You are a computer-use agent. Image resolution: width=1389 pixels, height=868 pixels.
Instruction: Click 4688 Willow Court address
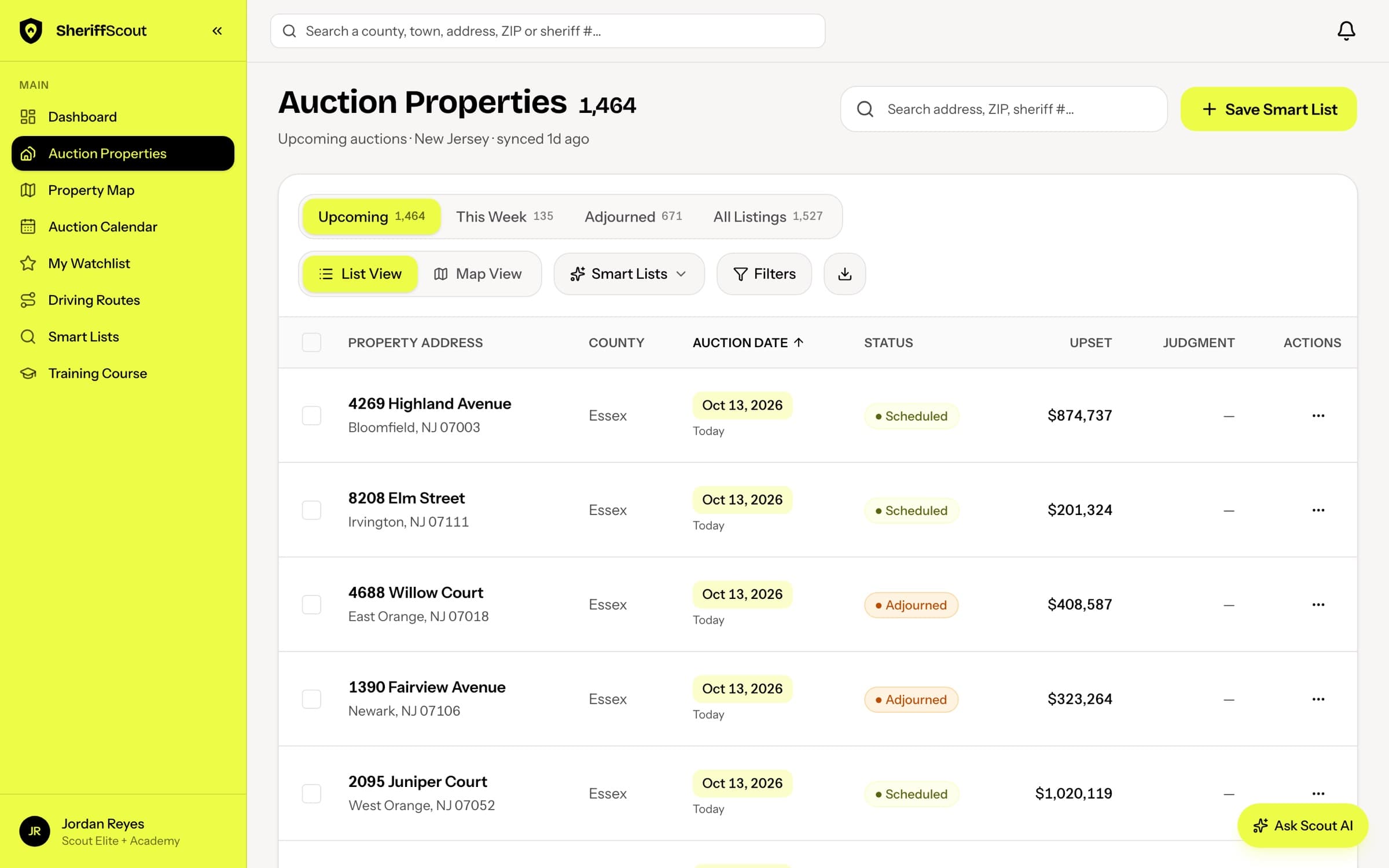click(416, 593)
